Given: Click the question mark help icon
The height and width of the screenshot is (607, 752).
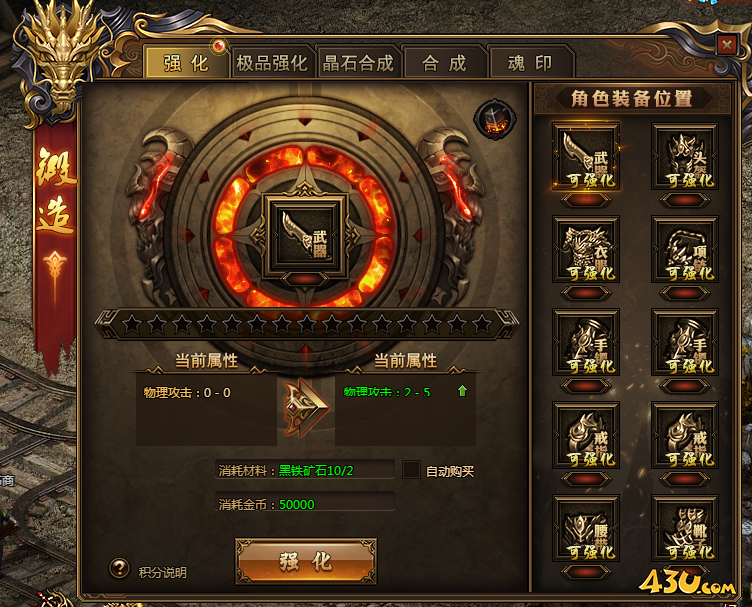Looking at the screenshot, I should click(x=119, y=569).
